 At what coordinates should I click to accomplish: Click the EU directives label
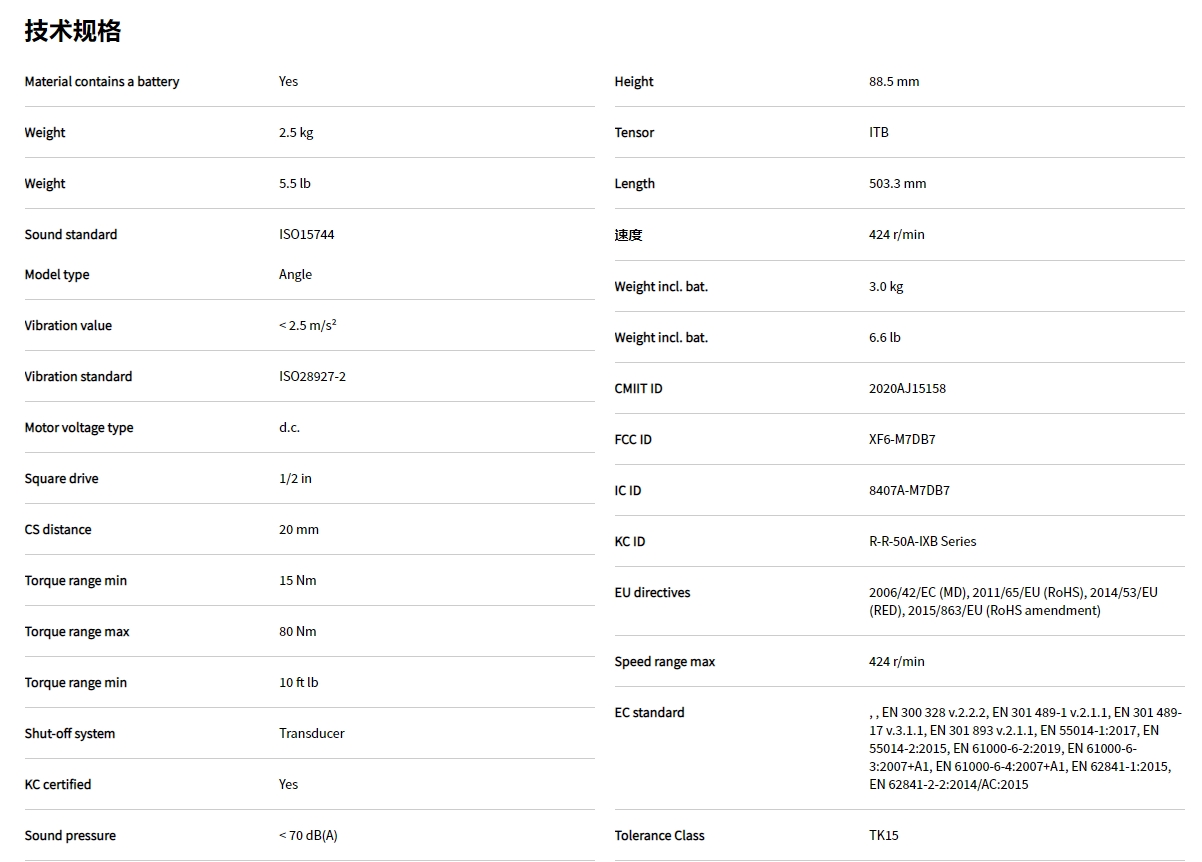(x=652, y=593)
